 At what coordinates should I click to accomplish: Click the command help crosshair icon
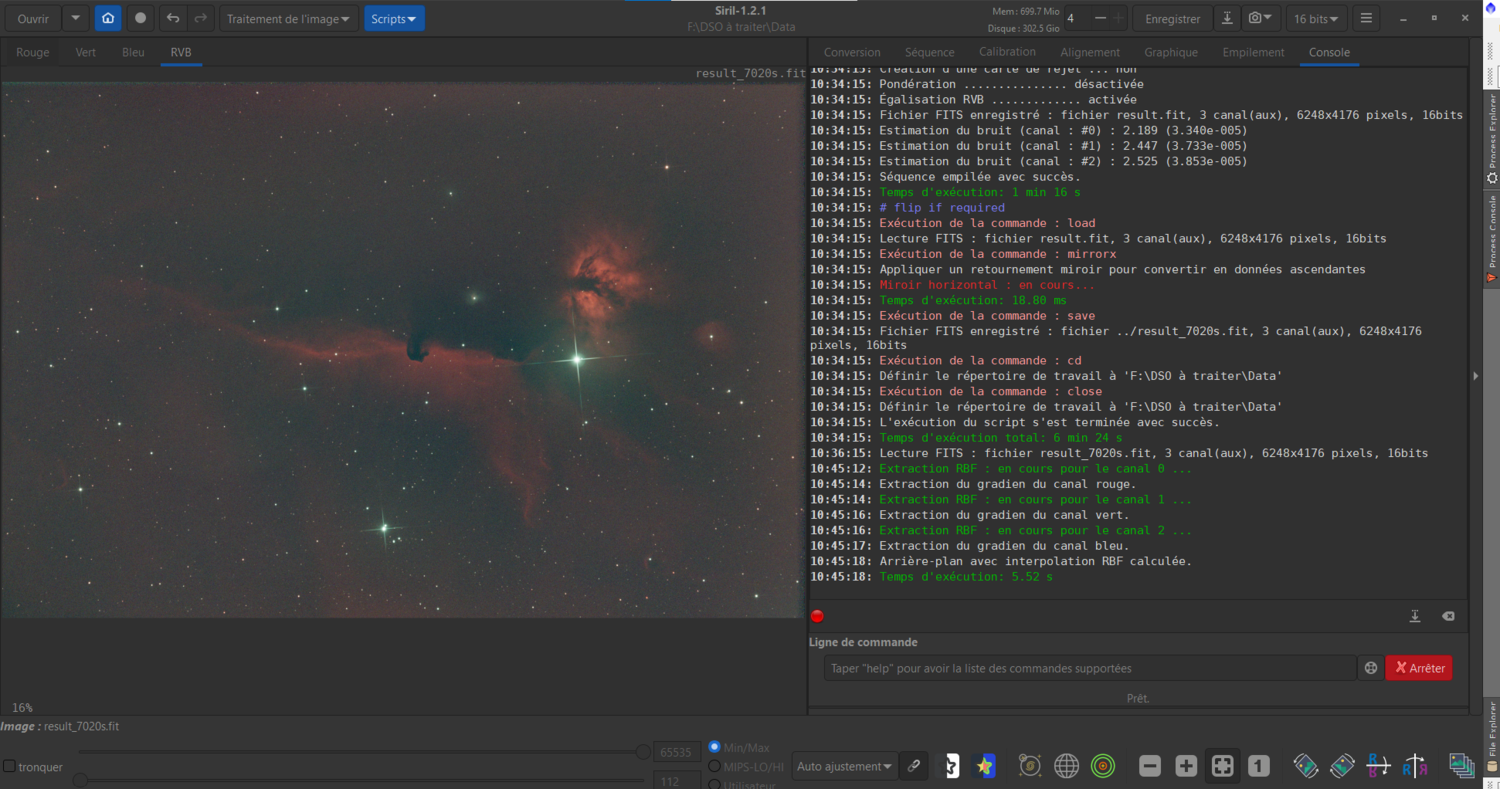[1371, 668]
